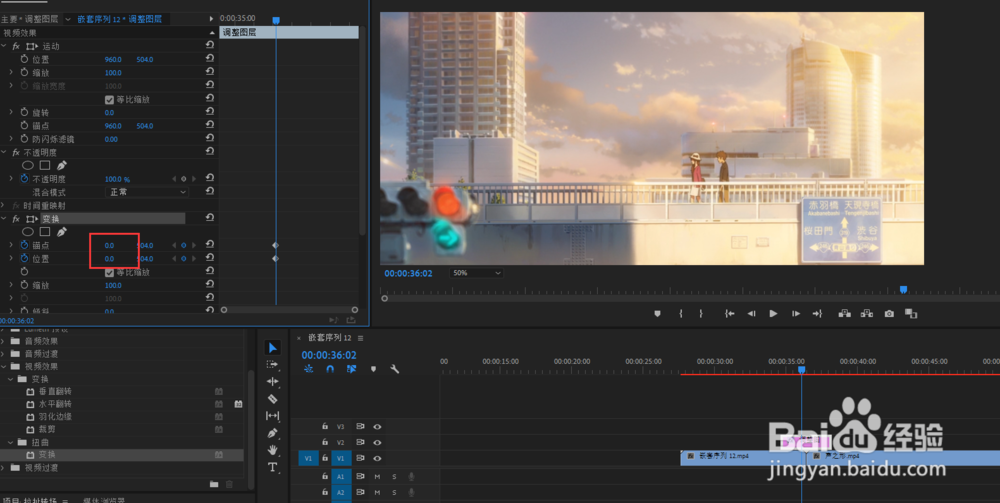Click Mark In button in program monitor
The height and width of the screenshot is (503, 1000).
pyautogui.click(x=681, y=314)
